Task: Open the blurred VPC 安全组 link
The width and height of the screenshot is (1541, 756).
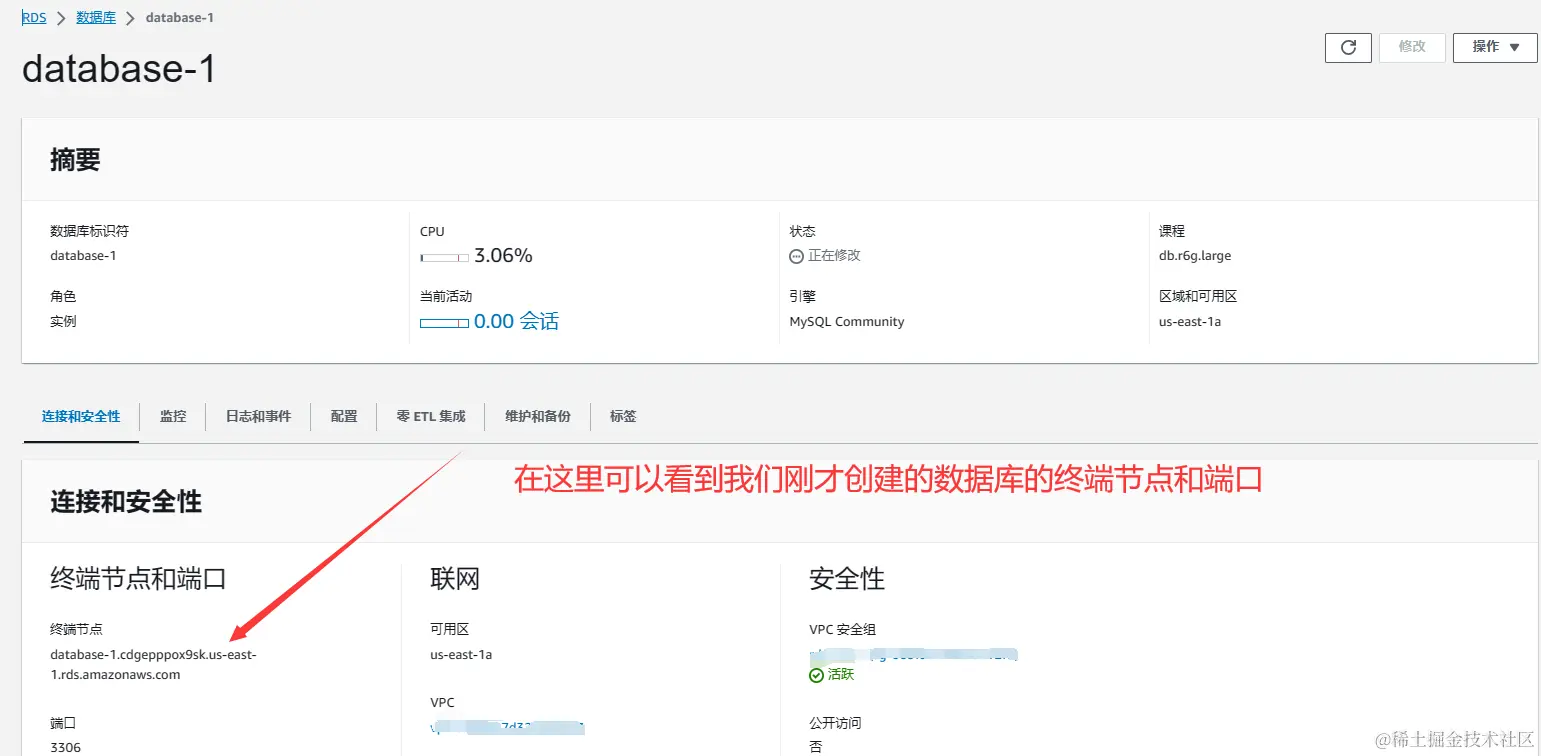Action: [x=913, y=655]
